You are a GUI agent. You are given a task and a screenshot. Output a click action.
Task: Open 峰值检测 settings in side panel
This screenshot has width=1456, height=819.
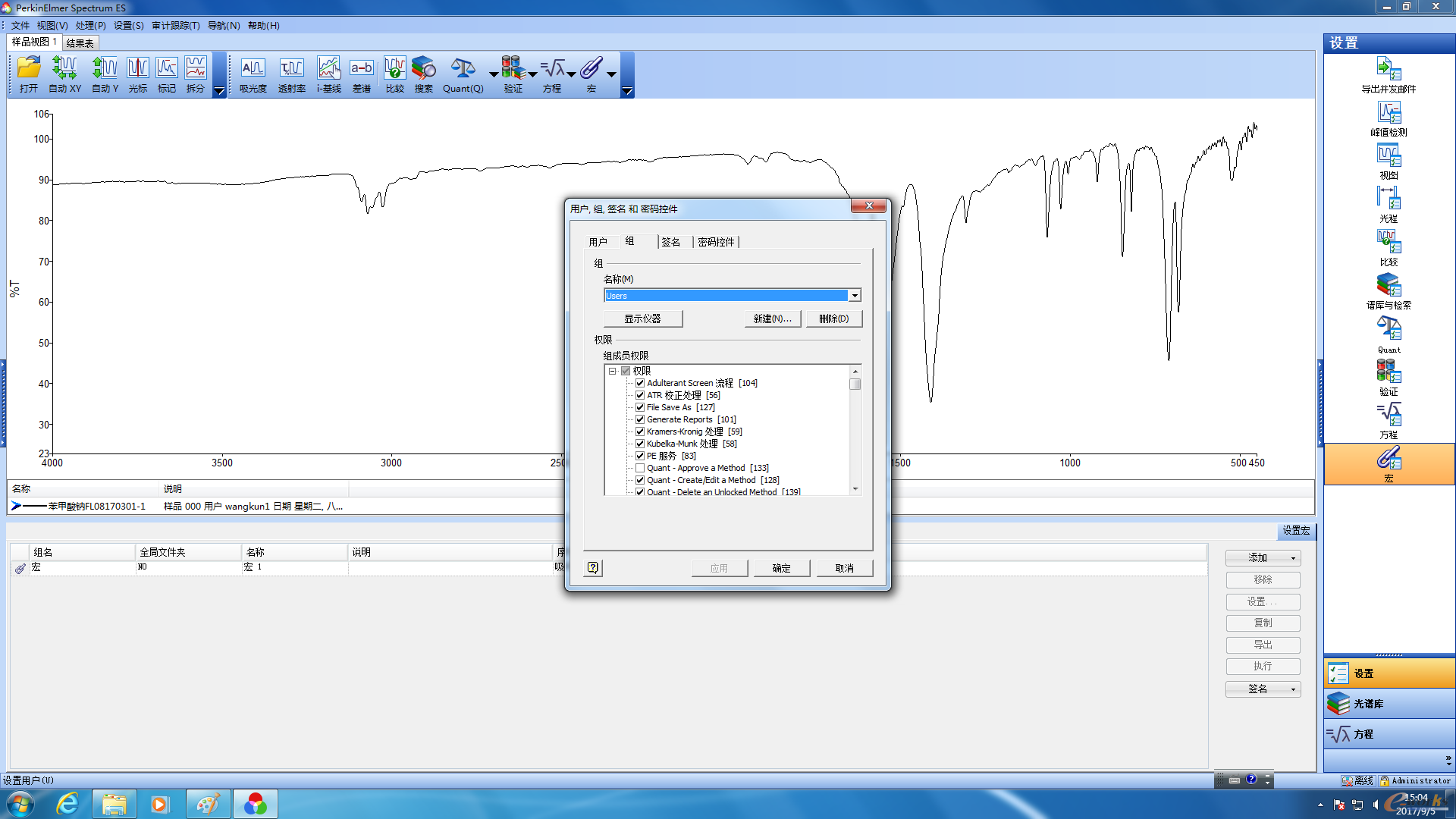1389,118
